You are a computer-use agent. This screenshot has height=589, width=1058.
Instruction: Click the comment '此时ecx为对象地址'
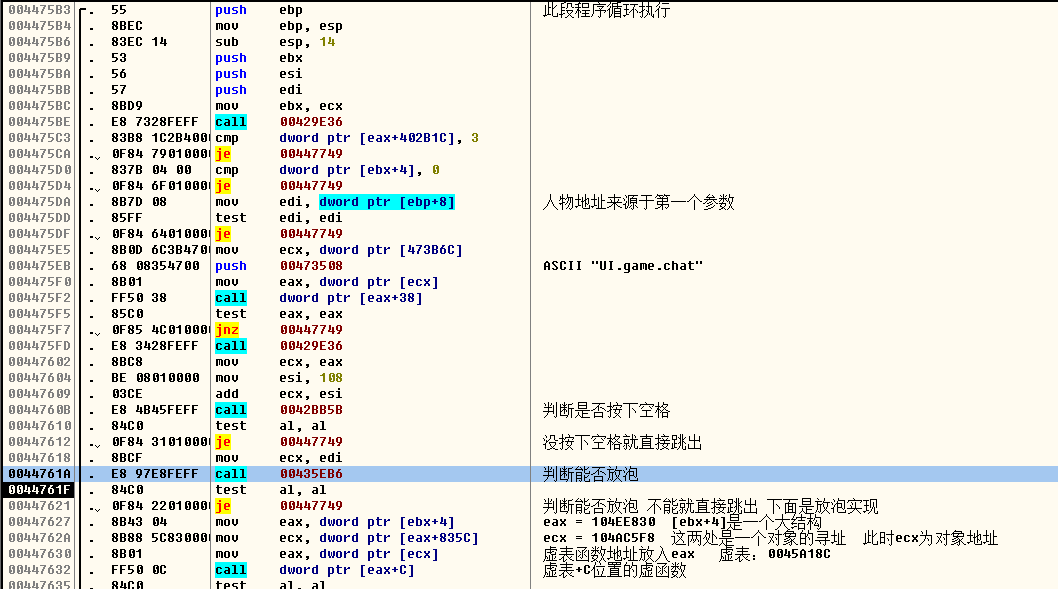930,538
